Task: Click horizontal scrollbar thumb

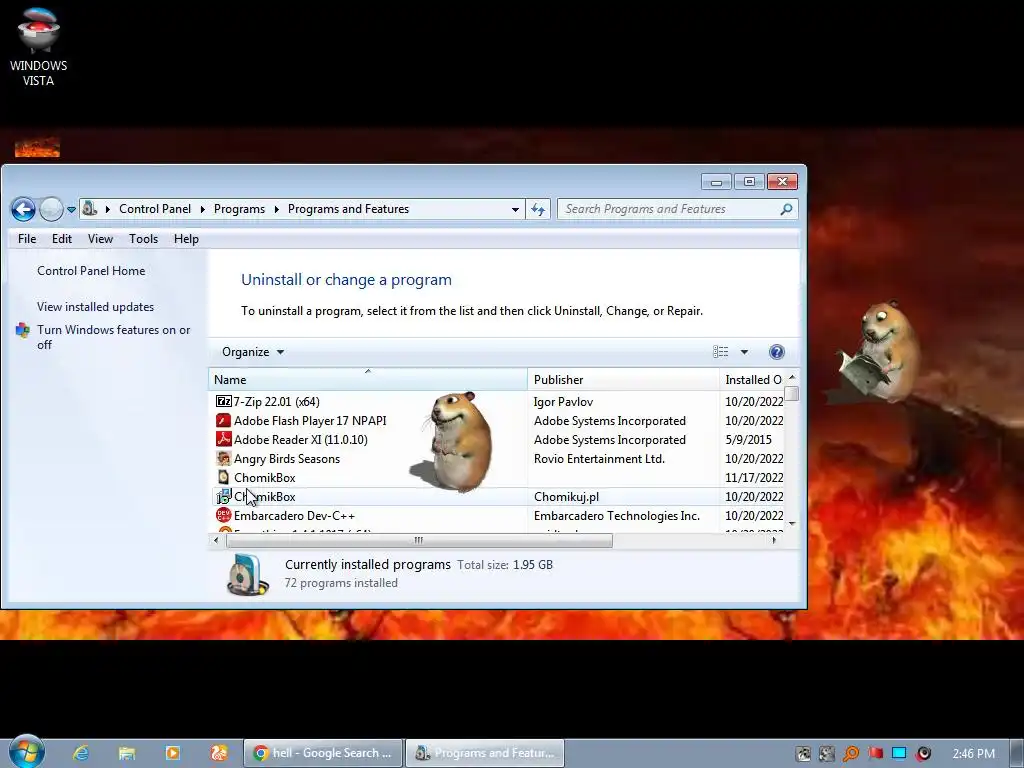Action: pyautogui.click(x=419, y=540)
